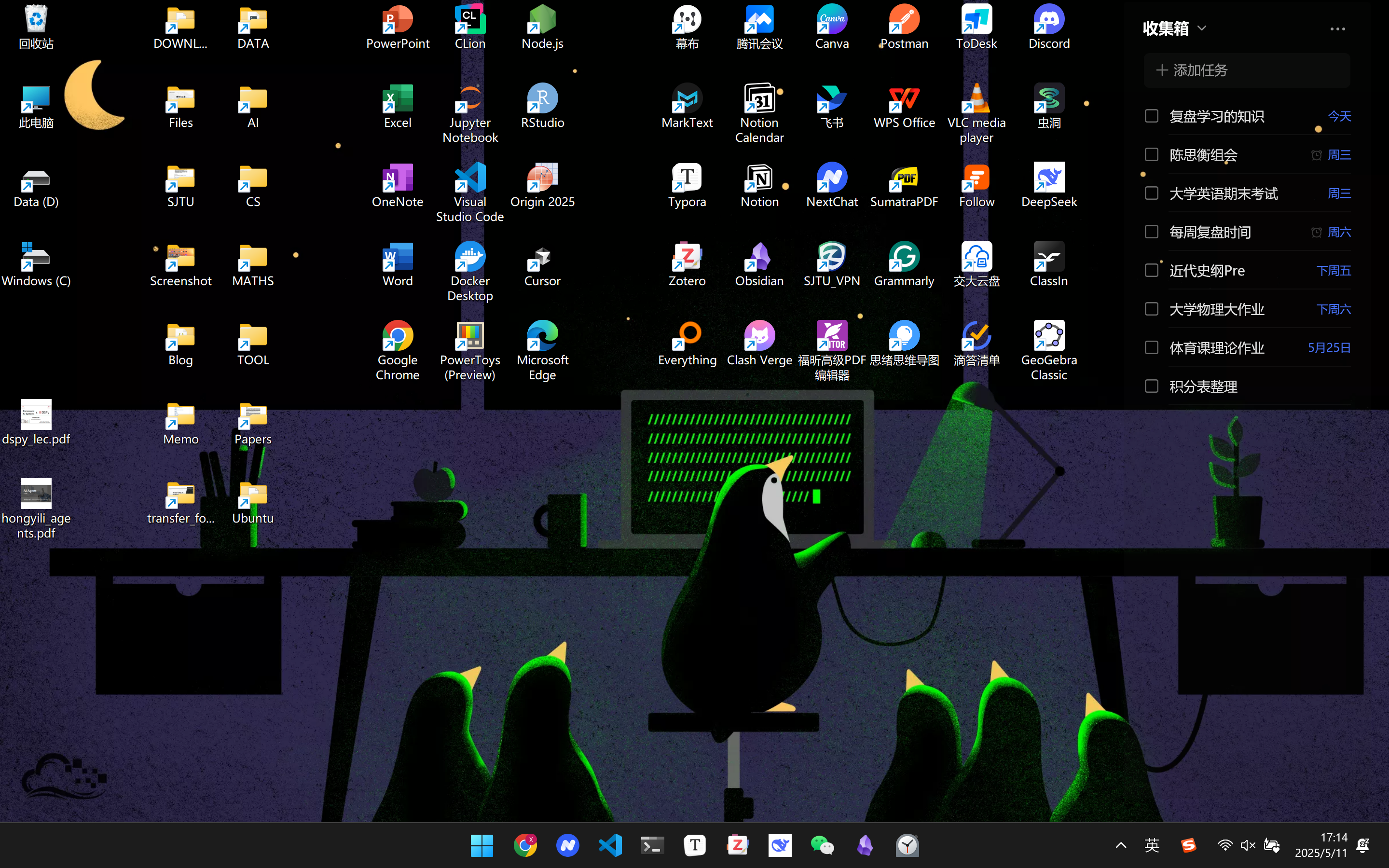Open the Grammarly shortcut
This screenshot has height=868, width=1389.
click(x=904, y=265)
